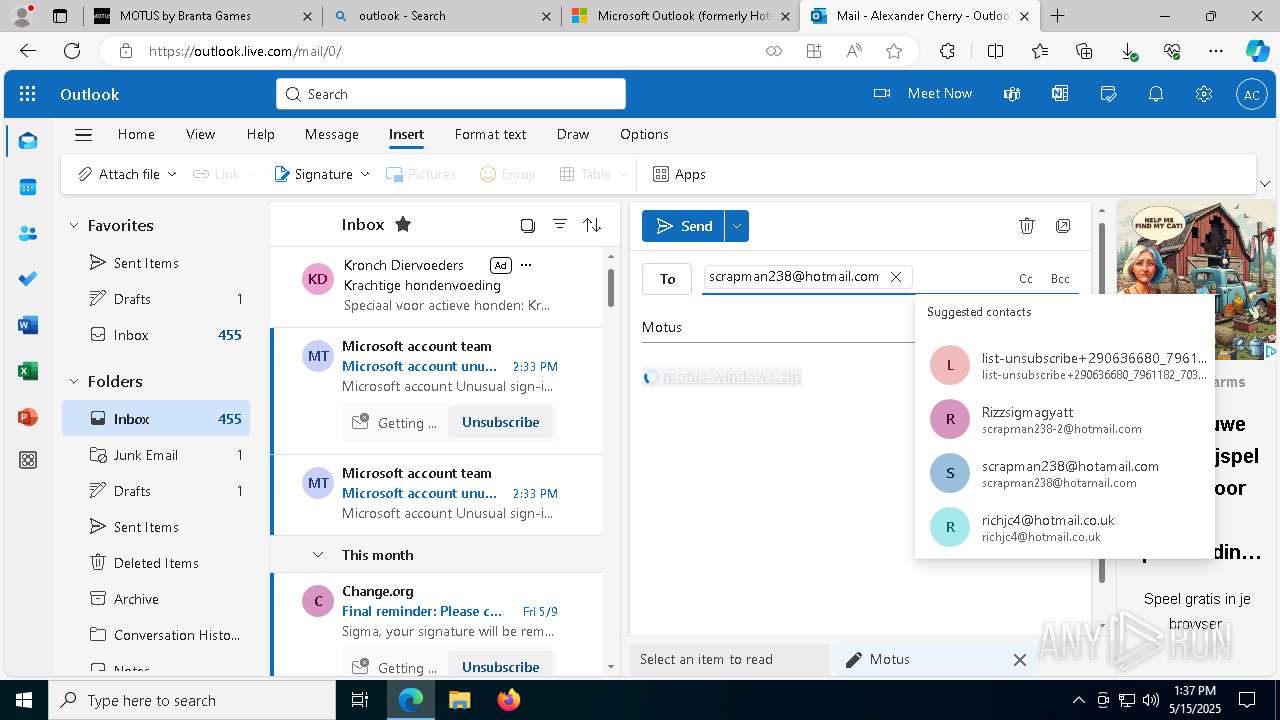Viewport: 1280px width, 720px height.
Task: Close the Motus draft tab
Action: tap(1020, 660)
